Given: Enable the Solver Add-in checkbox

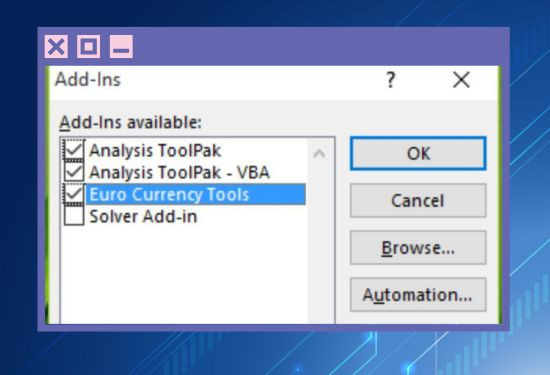Looking at the screenshot, I should 74,216.
